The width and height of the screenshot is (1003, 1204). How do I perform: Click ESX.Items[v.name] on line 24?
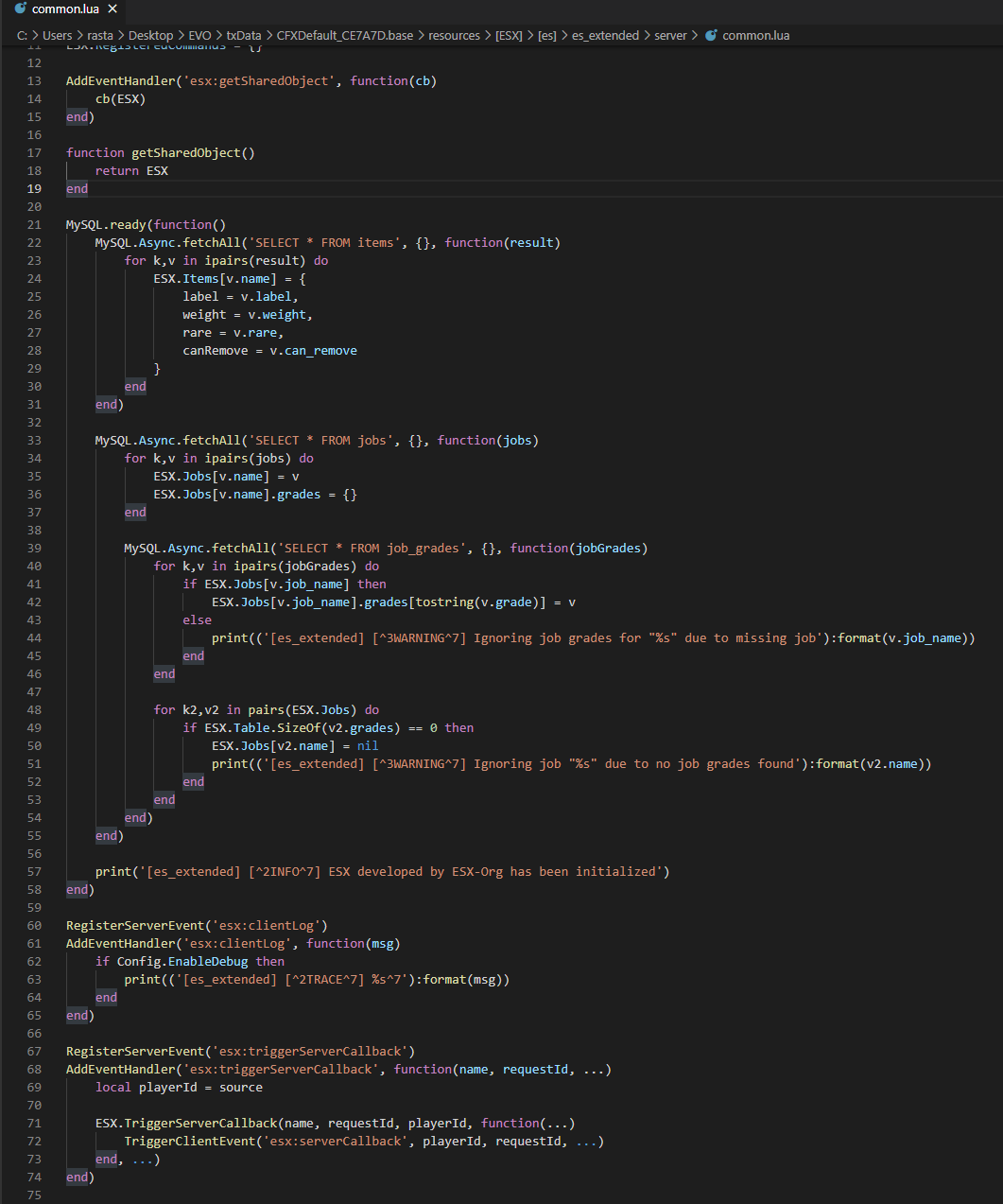coord(216,279)
